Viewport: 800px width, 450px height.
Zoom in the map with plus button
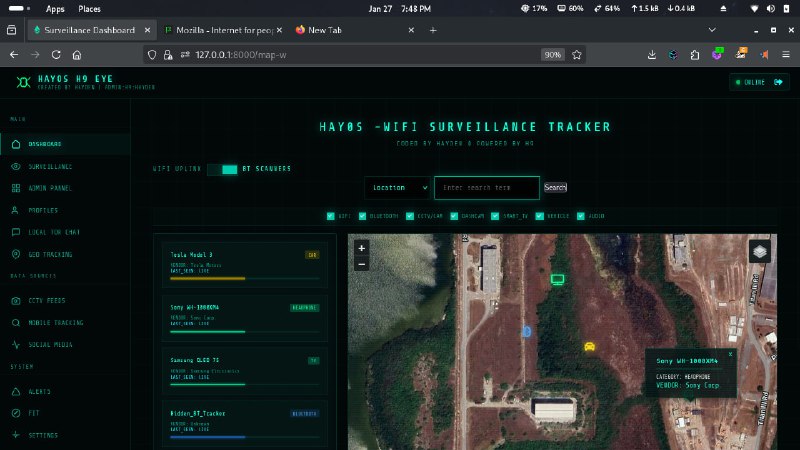362,248
